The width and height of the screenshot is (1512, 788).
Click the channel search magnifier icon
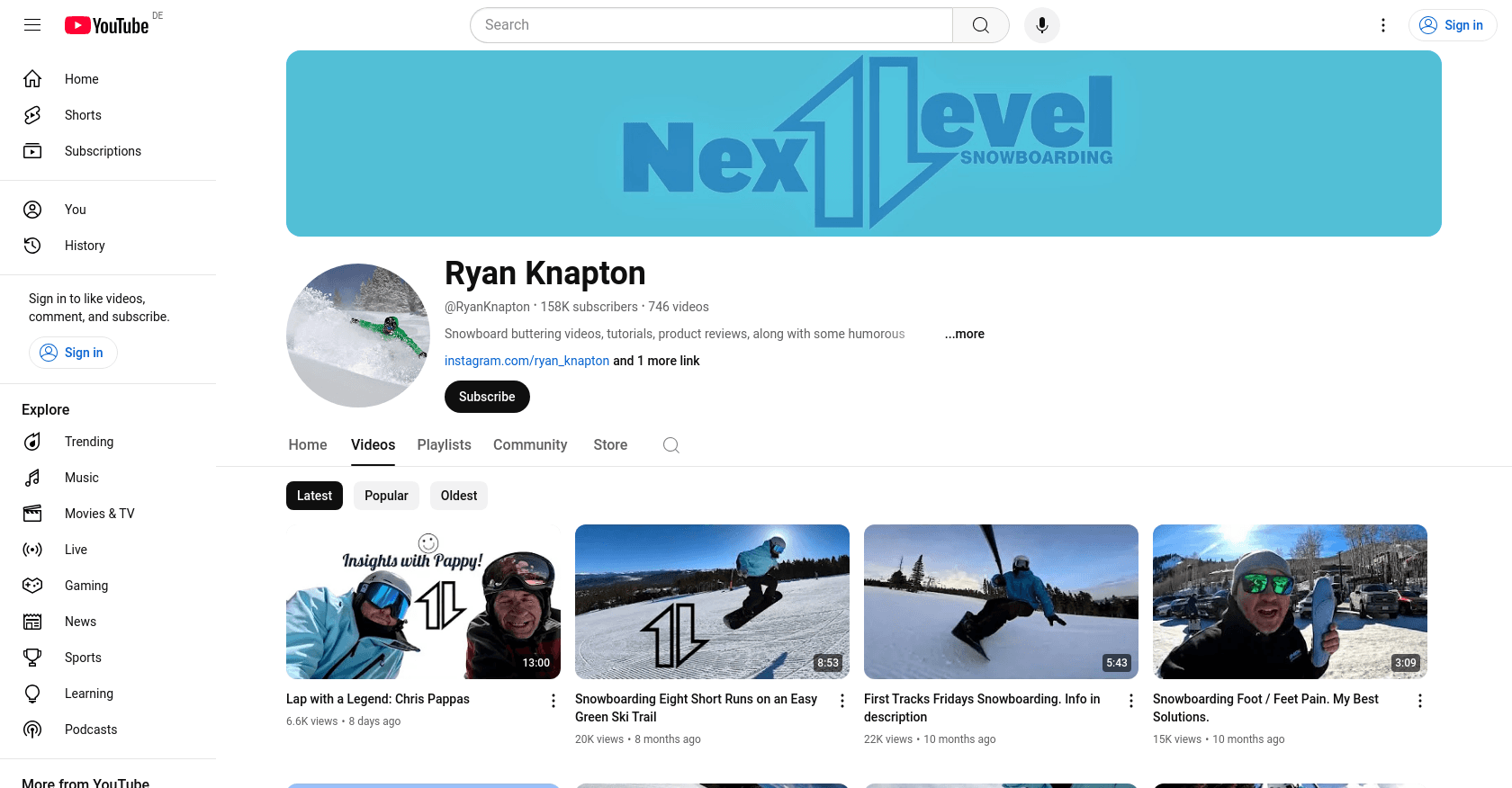click(x=671, y=445)
